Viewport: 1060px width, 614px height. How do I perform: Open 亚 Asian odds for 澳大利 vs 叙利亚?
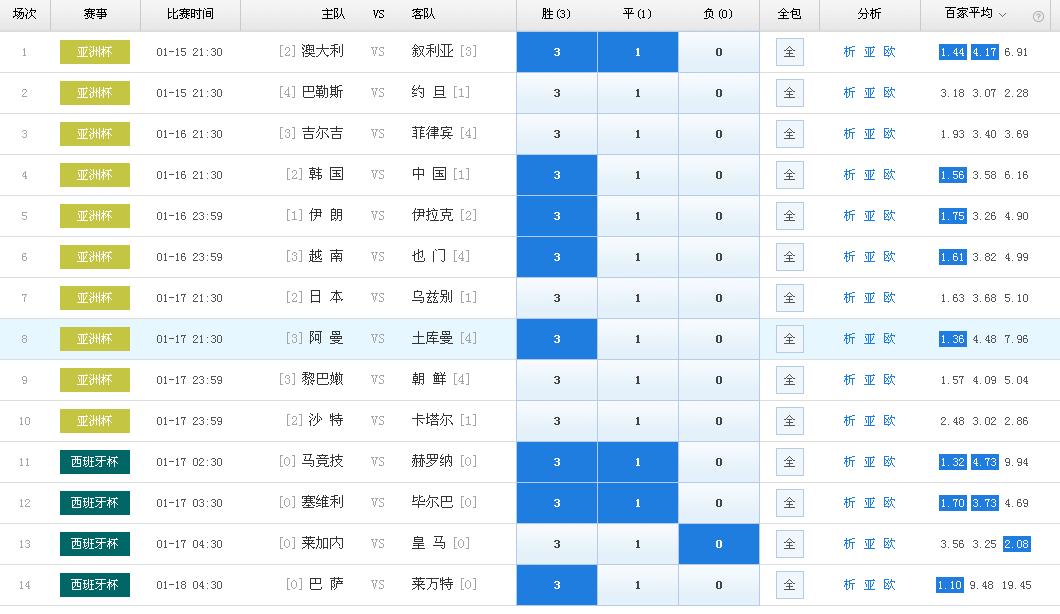tap(869, 52)
